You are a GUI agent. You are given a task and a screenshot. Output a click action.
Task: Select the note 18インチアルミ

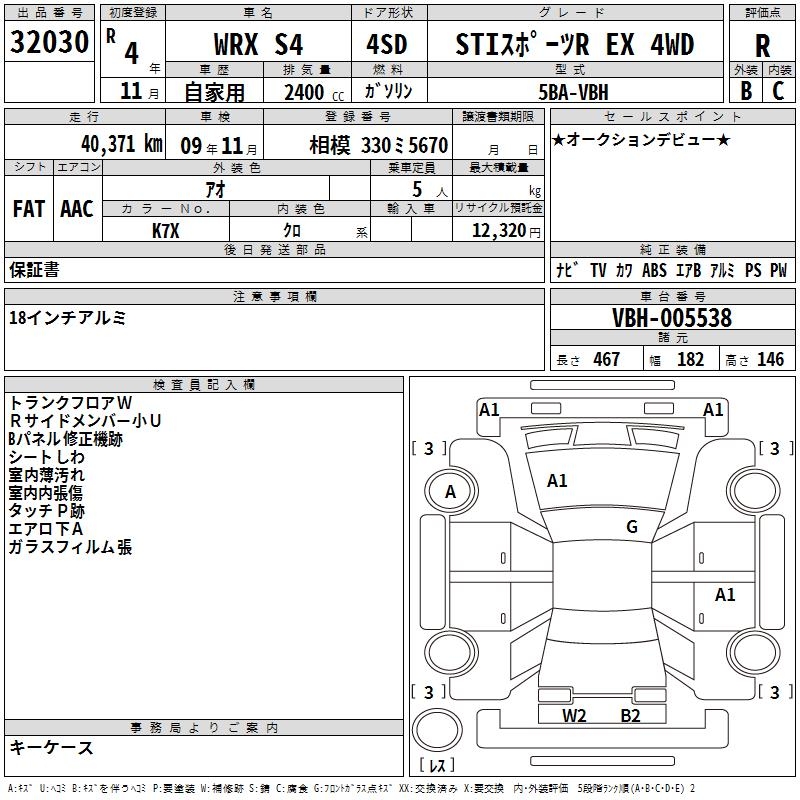pos(67,318)
